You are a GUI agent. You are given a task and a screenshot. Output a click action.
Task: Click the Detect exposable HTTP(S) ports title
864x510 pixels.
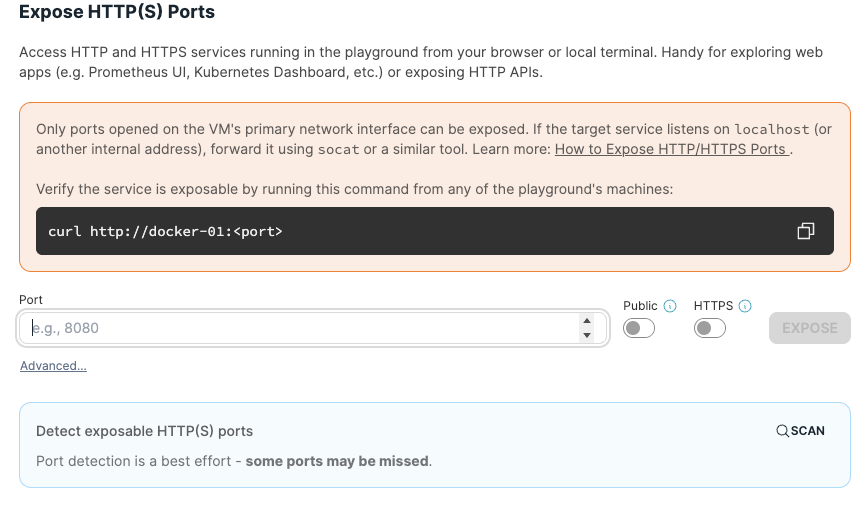pos(144,431)
